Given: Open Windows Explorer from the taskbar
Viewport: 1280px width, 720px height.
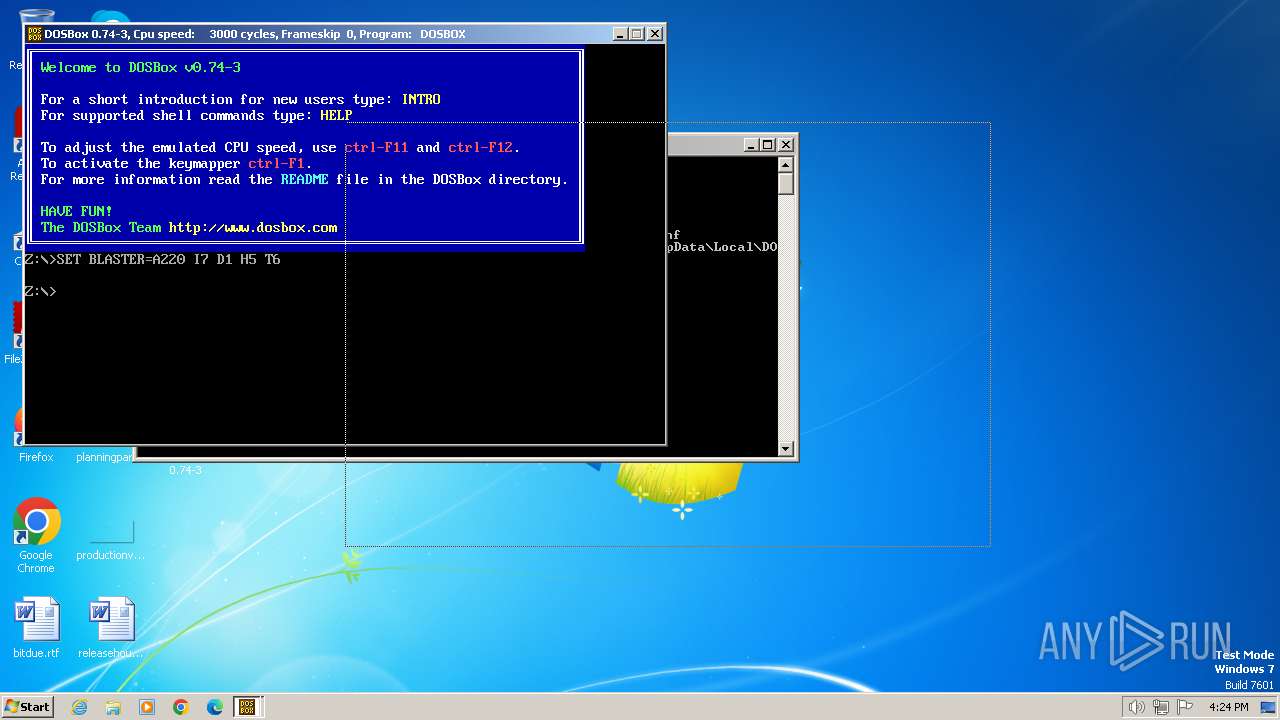Looking at the screenshot, I should point(113,707).
